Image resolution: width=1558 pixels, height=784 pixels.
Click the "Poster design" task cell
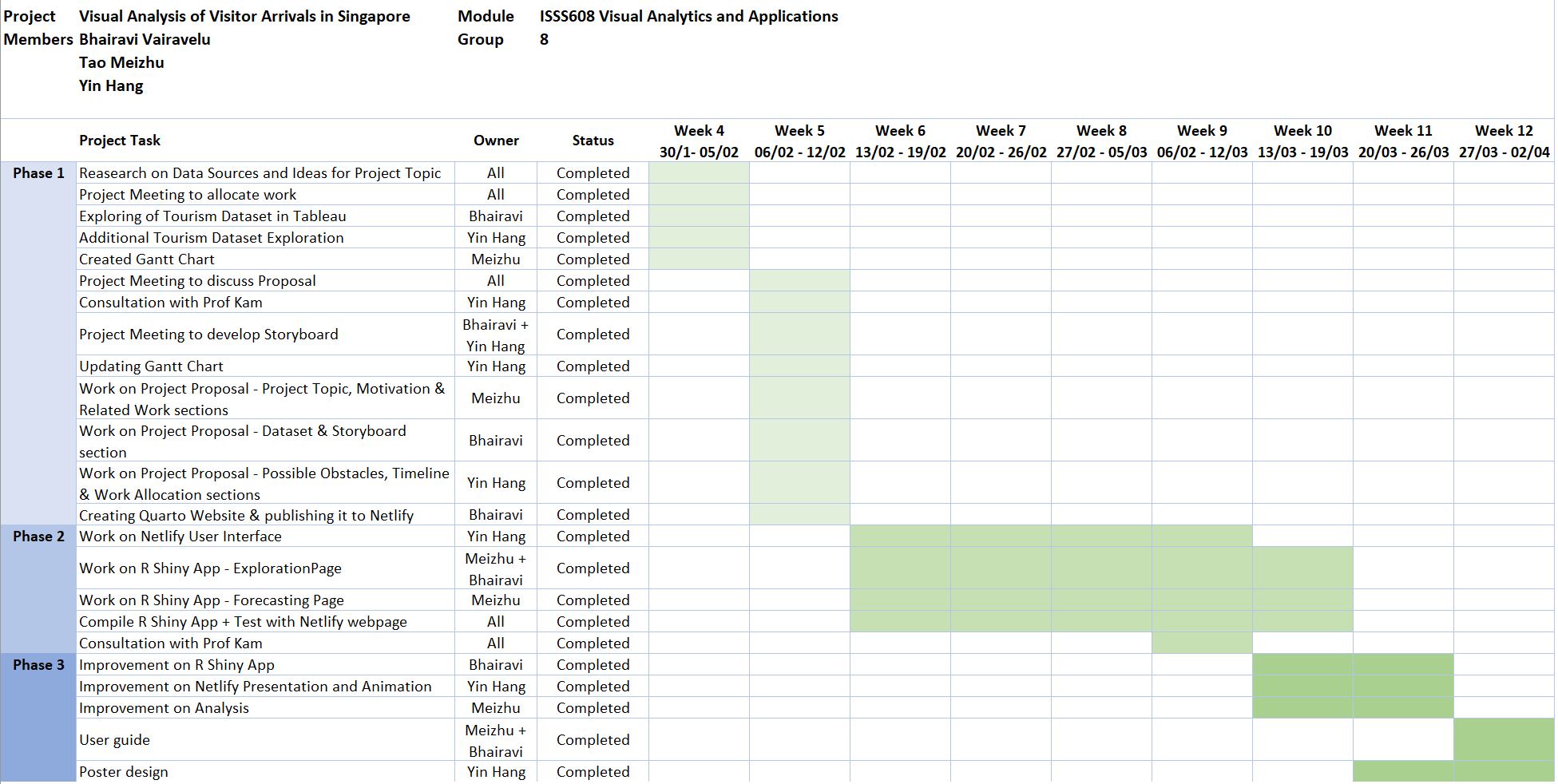(x=124, y=772)
